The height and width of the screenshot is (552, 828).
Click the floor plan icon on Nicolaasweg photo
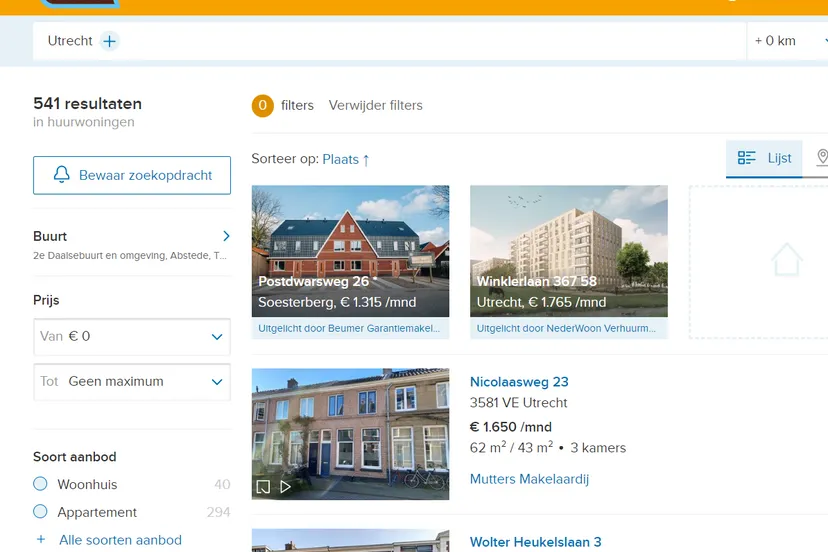(264, 487)
